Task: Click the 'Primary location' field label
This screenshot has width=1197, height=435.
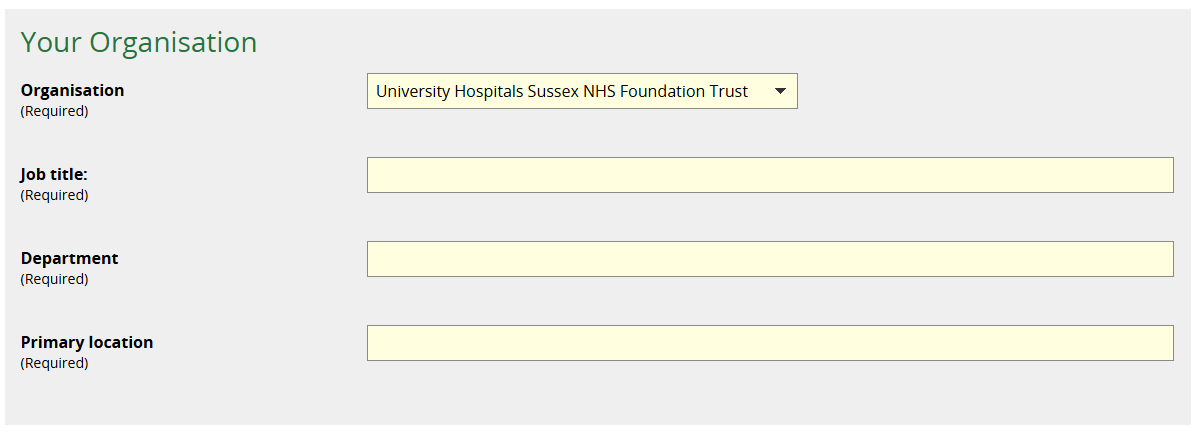Action: [87, 342]
